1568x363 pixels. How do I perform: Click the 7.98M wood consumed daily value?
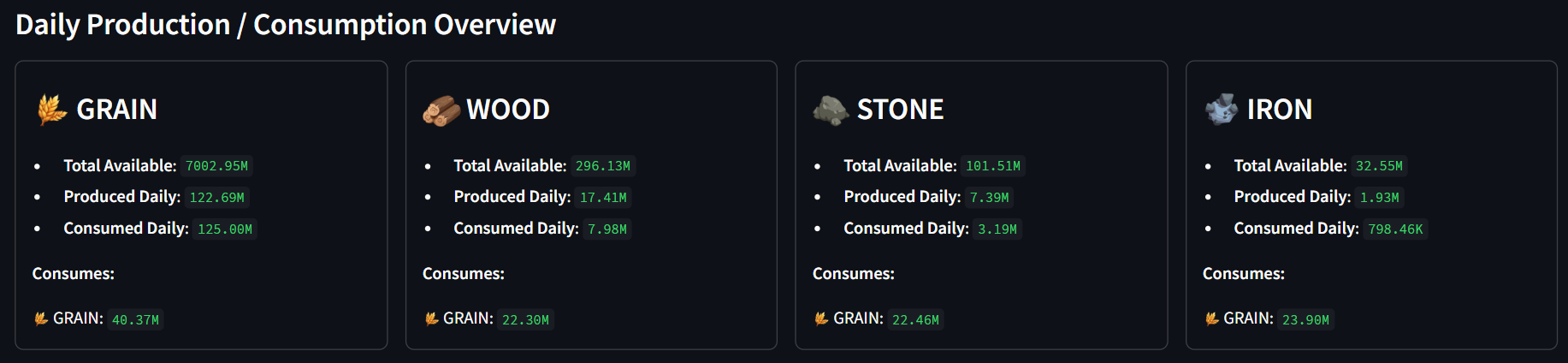[x=607, y=229]
